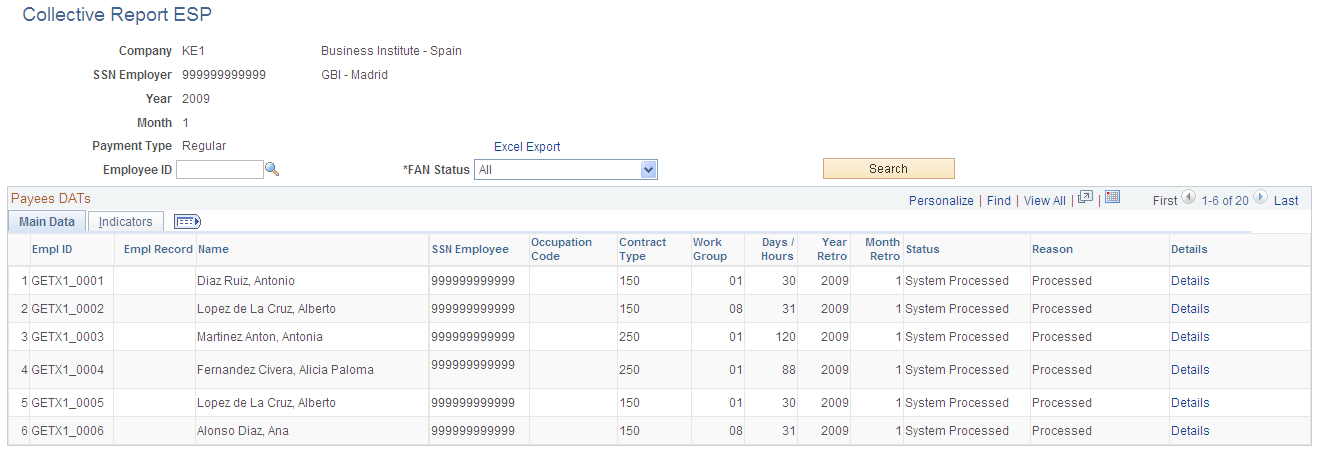
Task: Click name Martinez Anton, Antonia
Action: tap(260, 337)
